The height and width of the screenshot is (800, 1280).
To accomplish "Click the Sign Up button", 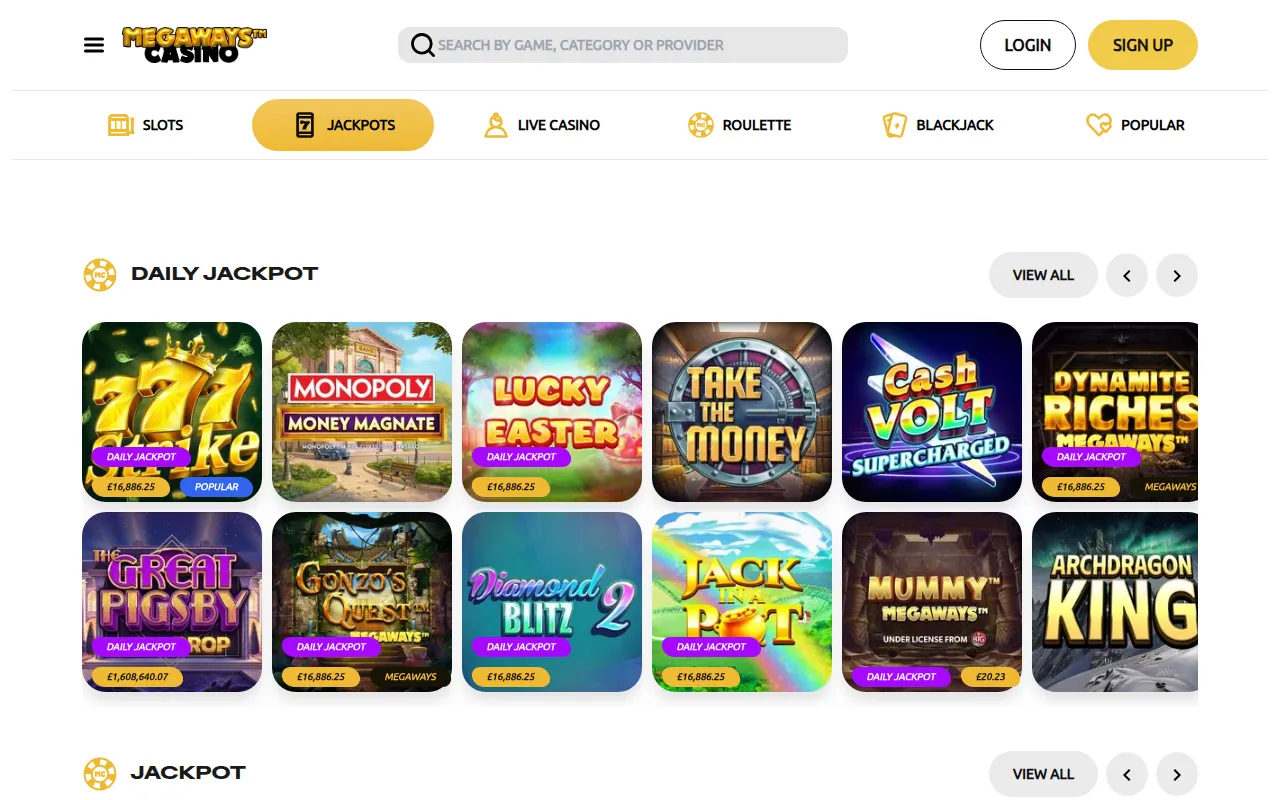I will click(x=1143, y=45).
